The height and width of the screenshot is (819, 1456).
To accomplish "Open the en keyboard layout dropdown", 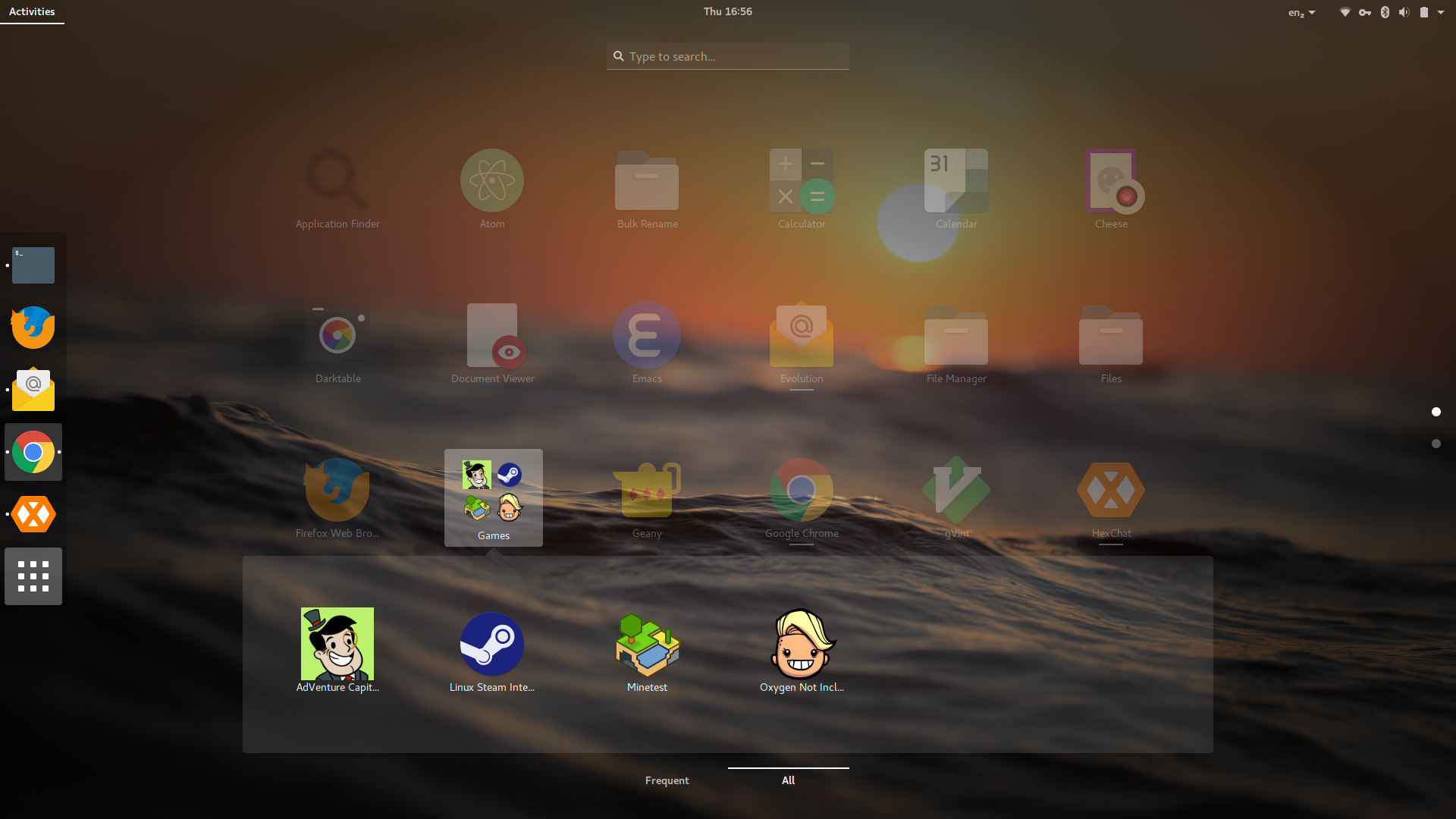I will coord(1301,12).
